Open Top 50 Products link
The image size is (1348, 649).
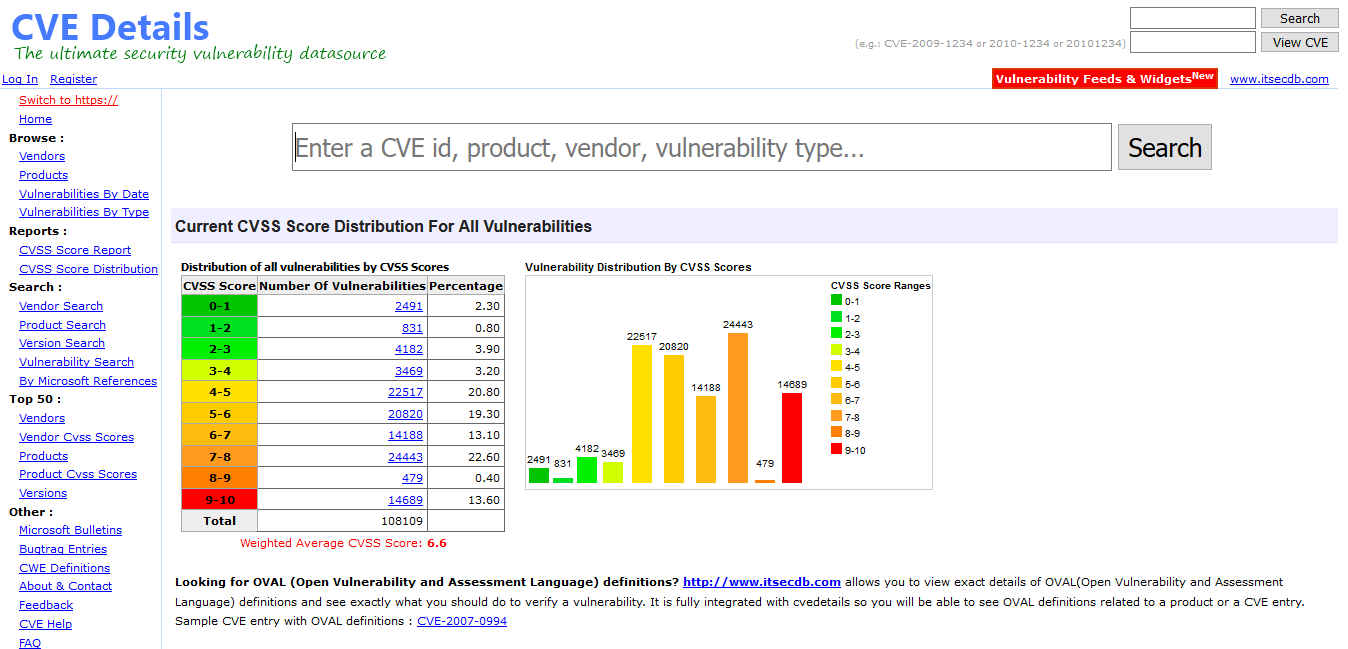[43, 456]
